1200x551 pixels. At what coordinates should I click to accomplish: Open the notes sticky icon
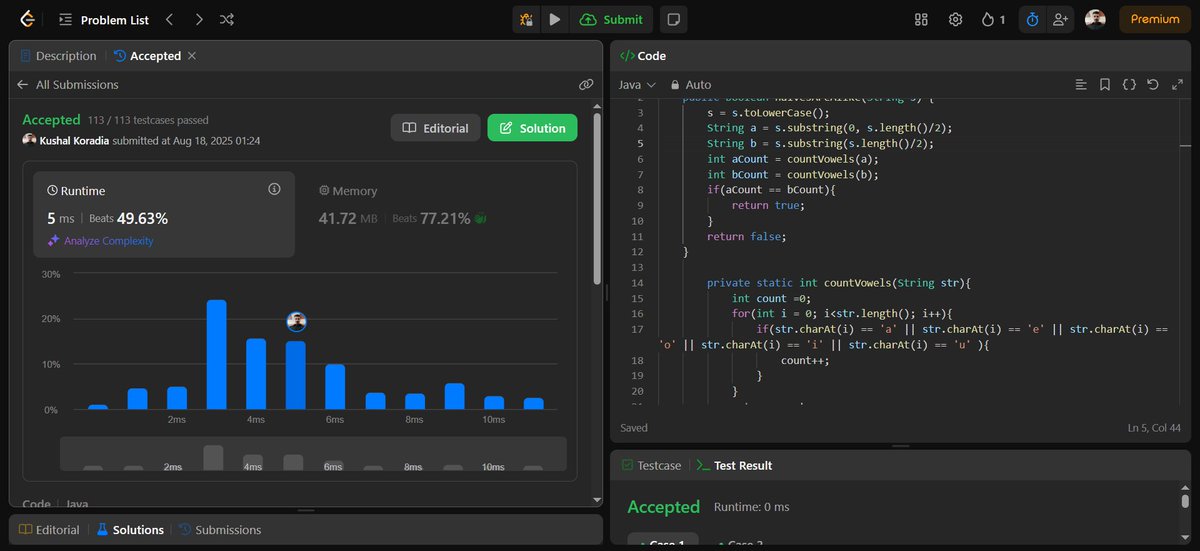click(674, 19)
